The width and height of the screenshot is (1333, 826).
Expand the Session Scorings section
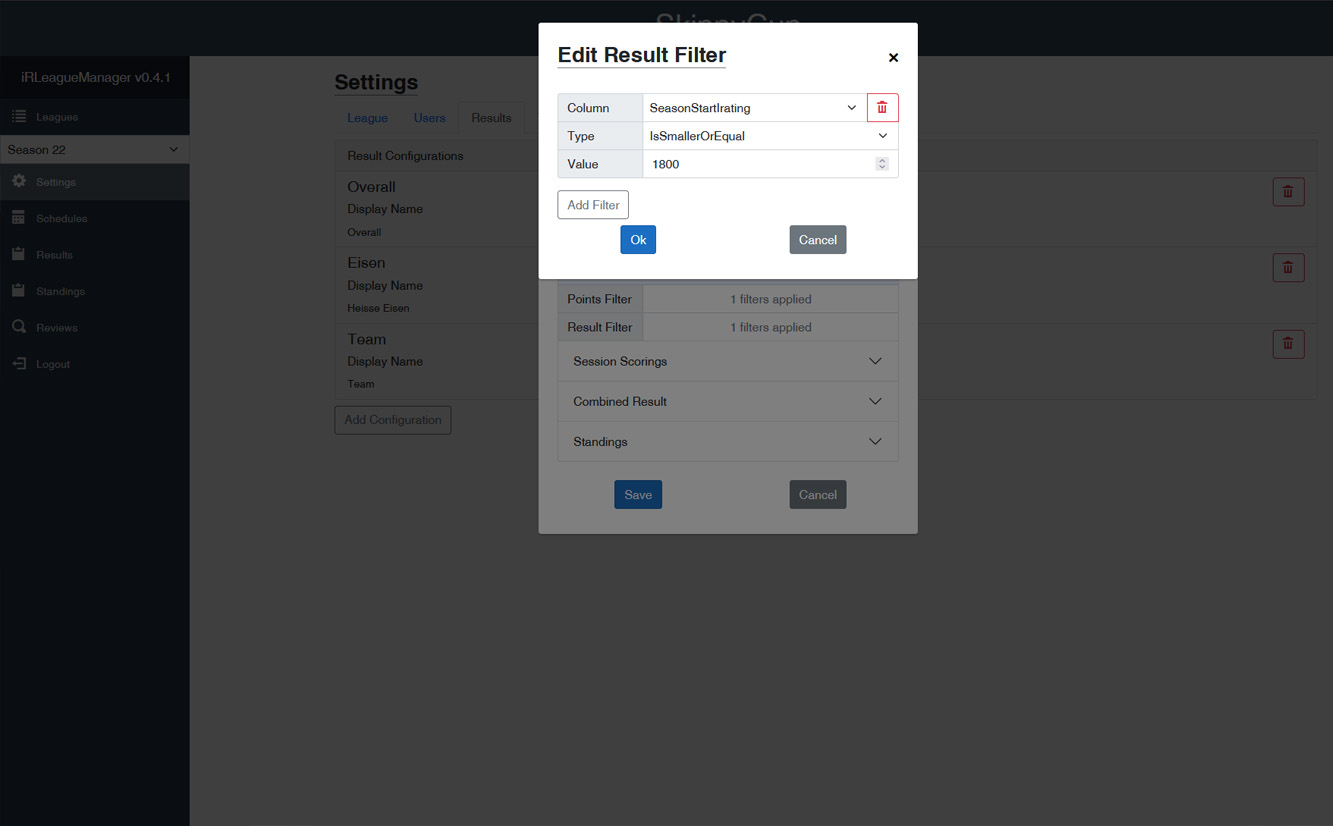(727, 361)
